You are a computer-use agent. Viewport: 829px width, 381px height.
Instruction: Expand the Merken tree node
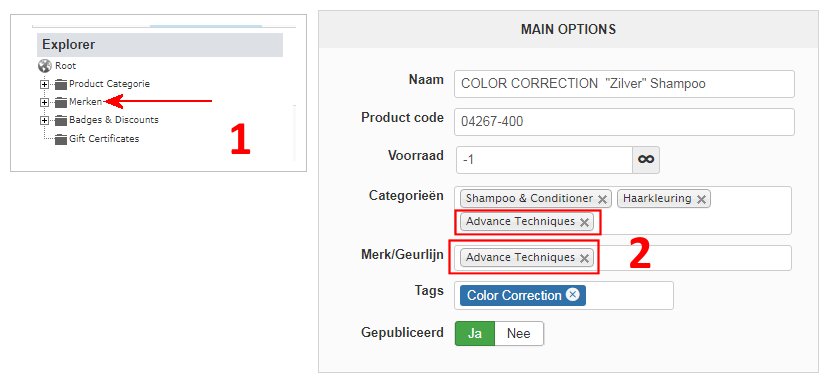tap(44, 103)
